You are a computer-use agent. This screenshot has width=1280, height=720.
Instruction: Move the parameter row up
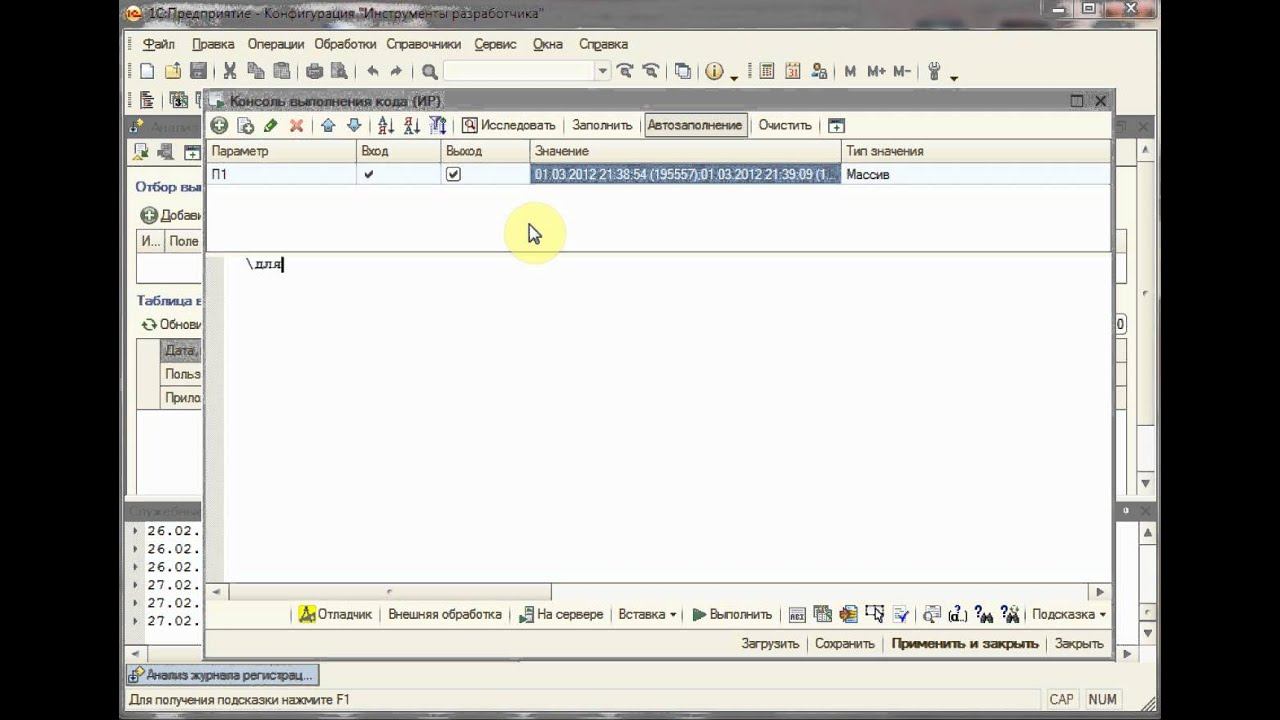(328, 125)
